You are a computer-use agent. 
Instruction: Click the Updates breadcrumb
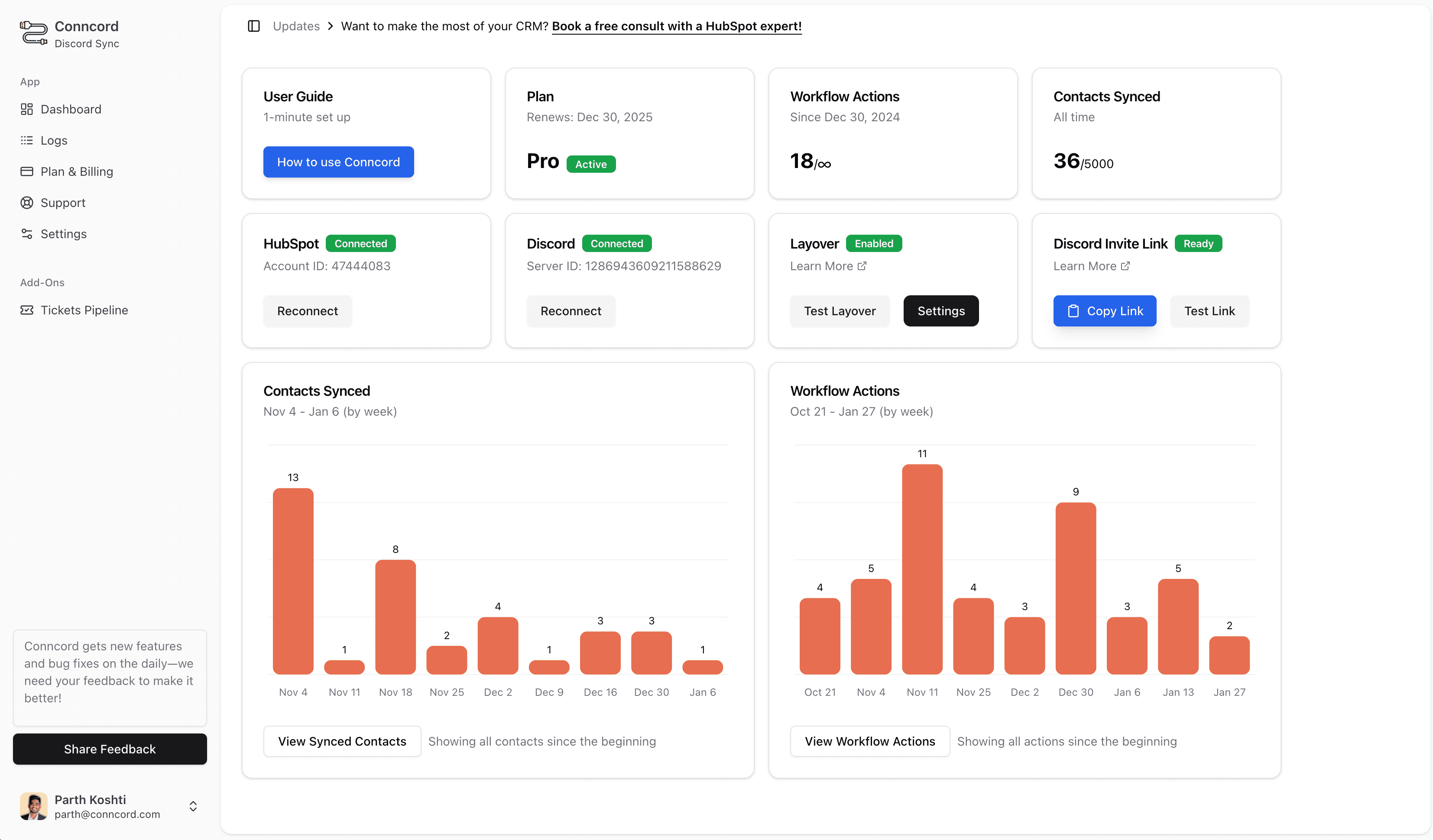[296, 26]
